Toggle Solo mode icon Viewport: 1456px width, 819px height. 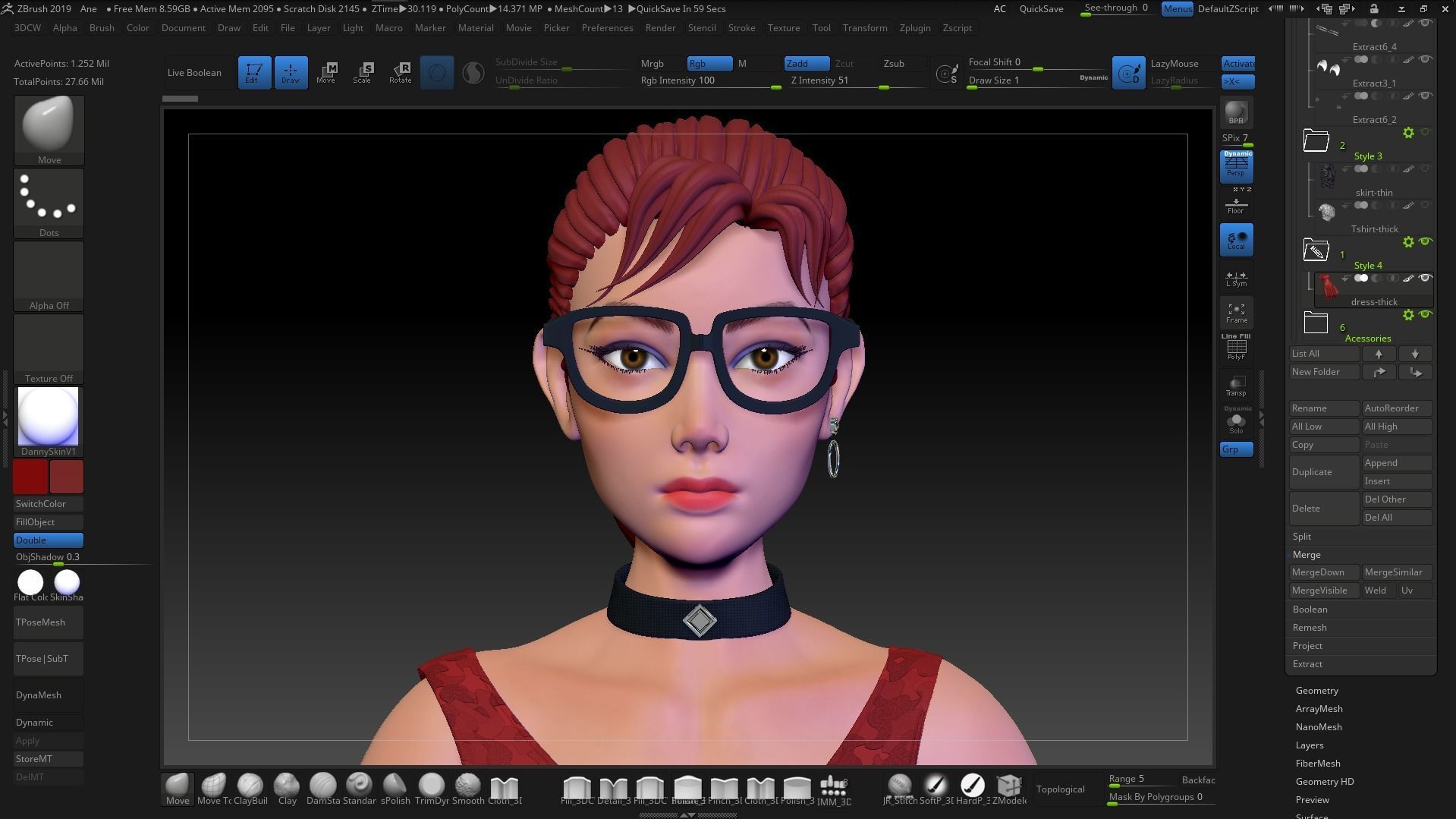[1236, 421]
